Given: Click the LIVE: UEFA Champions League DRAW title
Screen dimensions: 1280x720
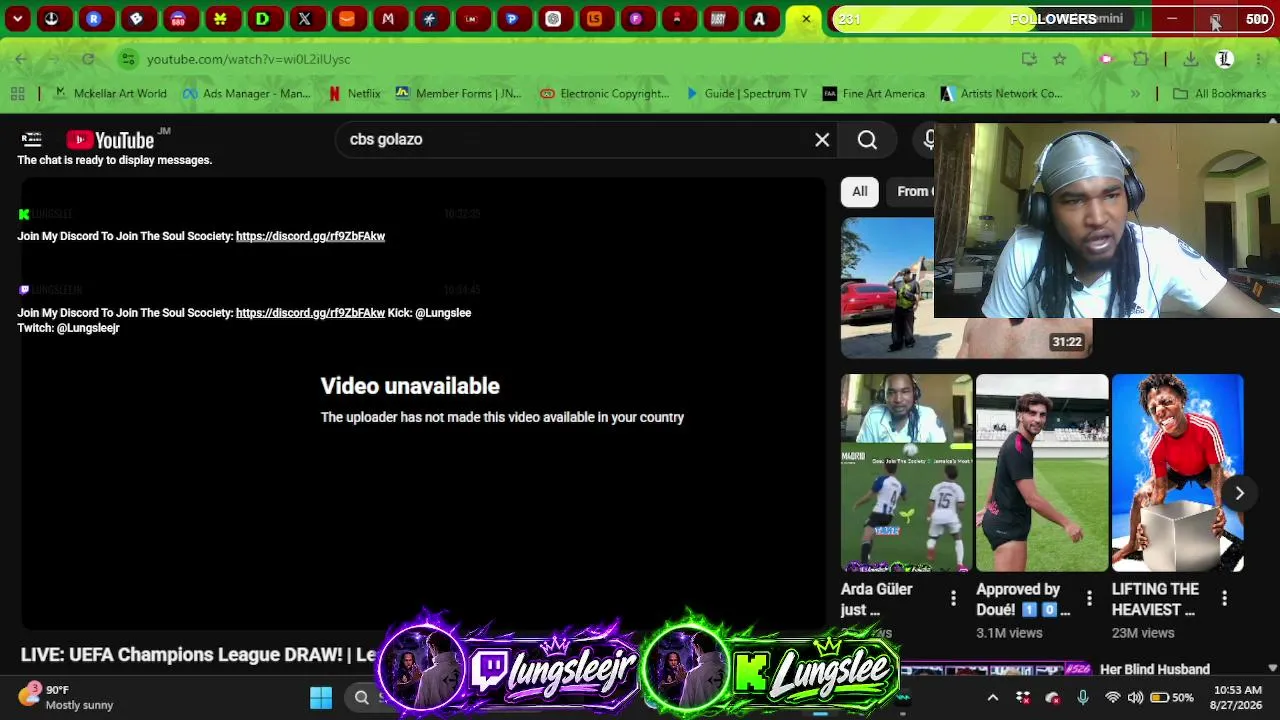Looking at the screenshot, I should (x=198, y=655).
